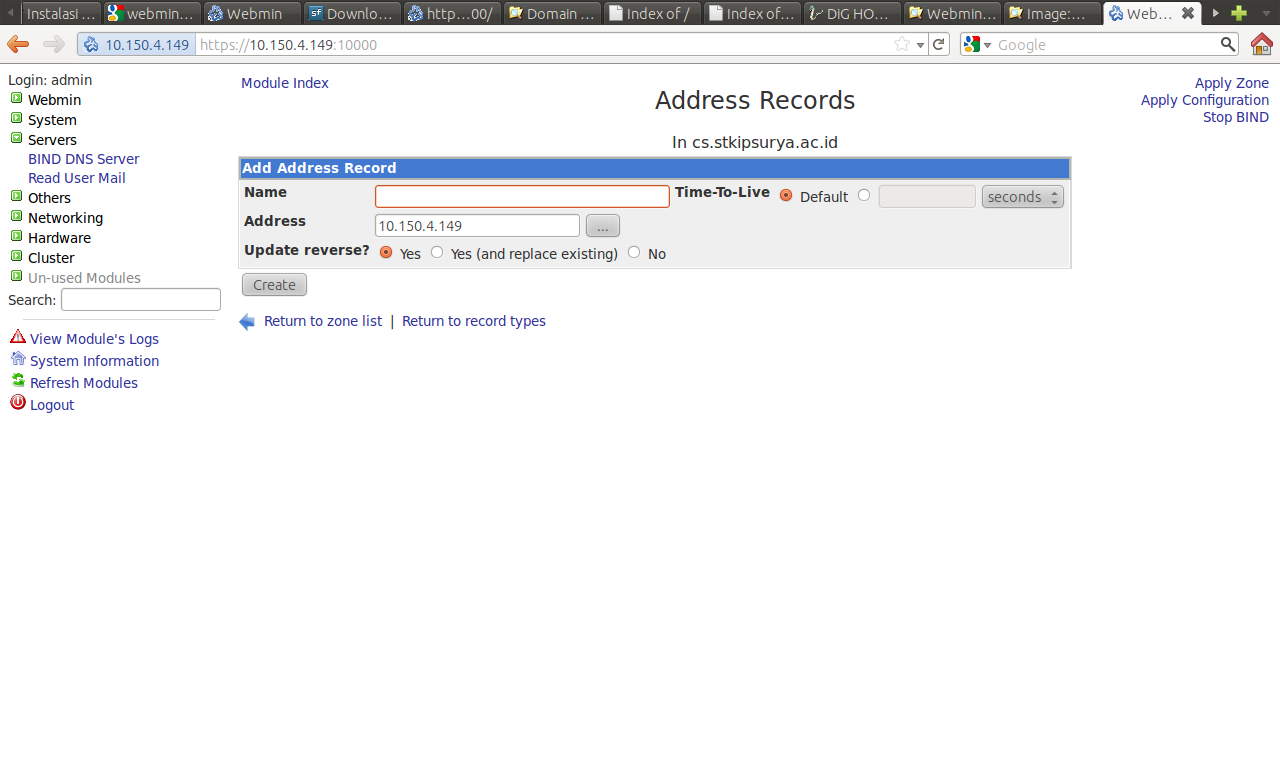Expand the System category
This screenshot has width=1280, height=776.
pos(16,118)
